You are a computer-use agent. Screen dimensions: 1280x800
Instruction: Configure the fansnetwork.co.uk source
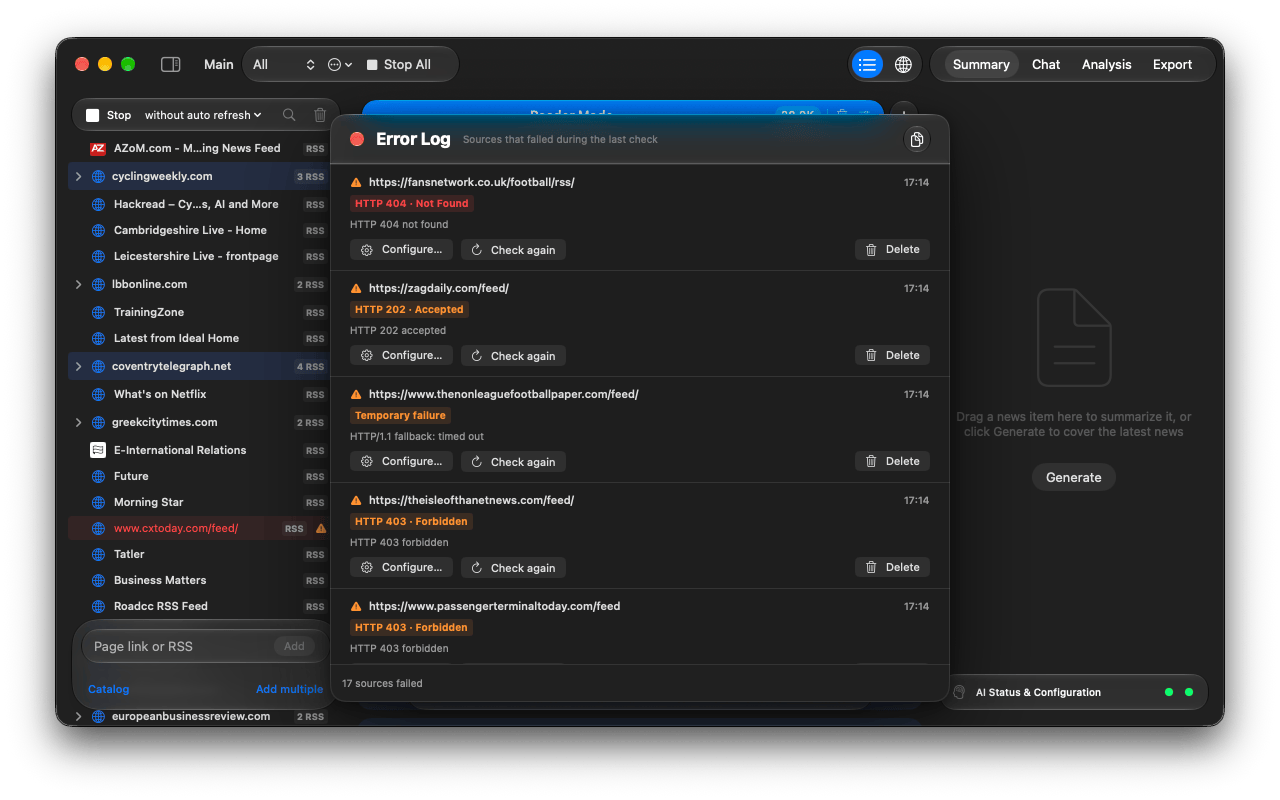click(401, 249)
